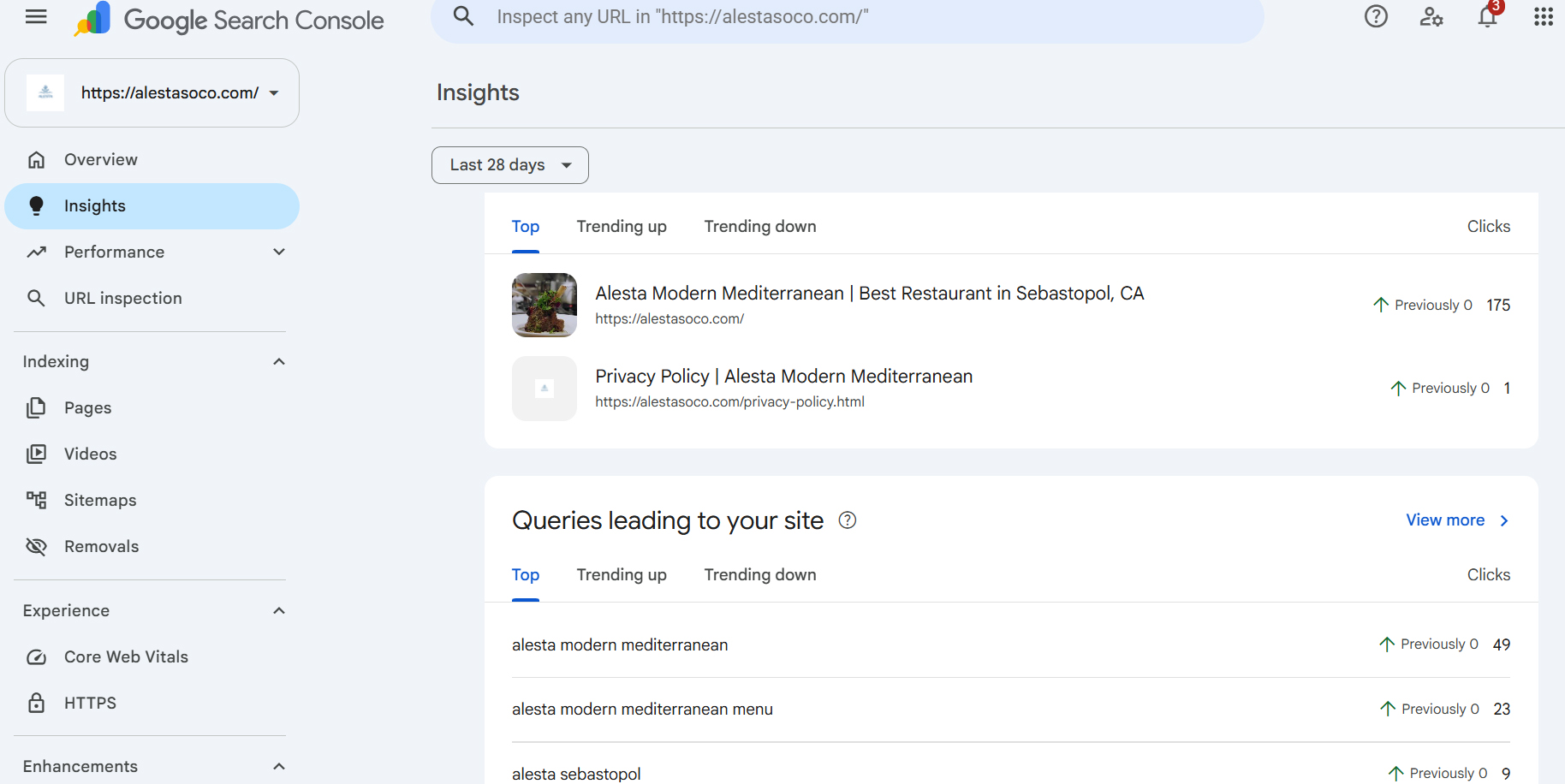Click the HTTPS lock icon
This screenshot has width=1565, height=784.
click(36, 704)
